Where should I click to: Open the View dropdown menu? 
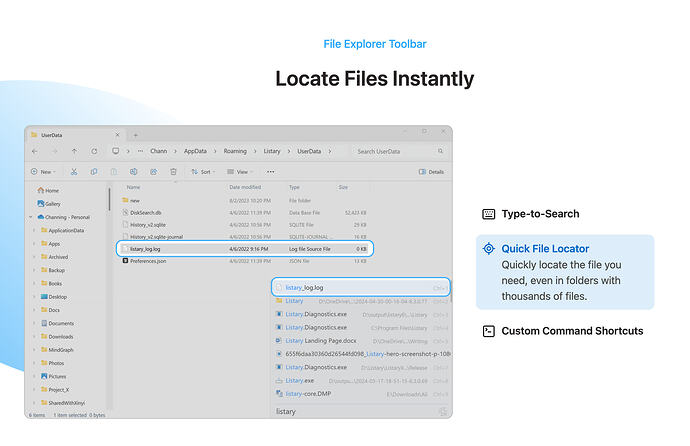(240, 172)
